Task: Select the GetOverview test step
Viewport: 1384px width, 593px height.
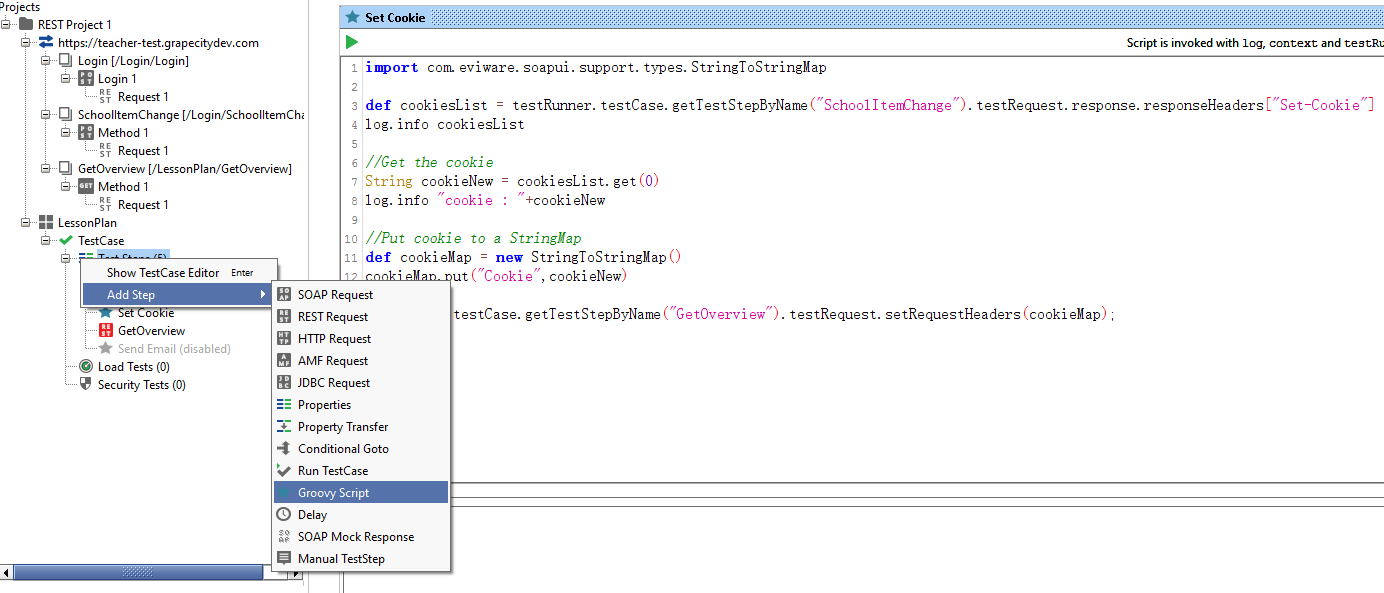Action: click(x=151, y=331)
